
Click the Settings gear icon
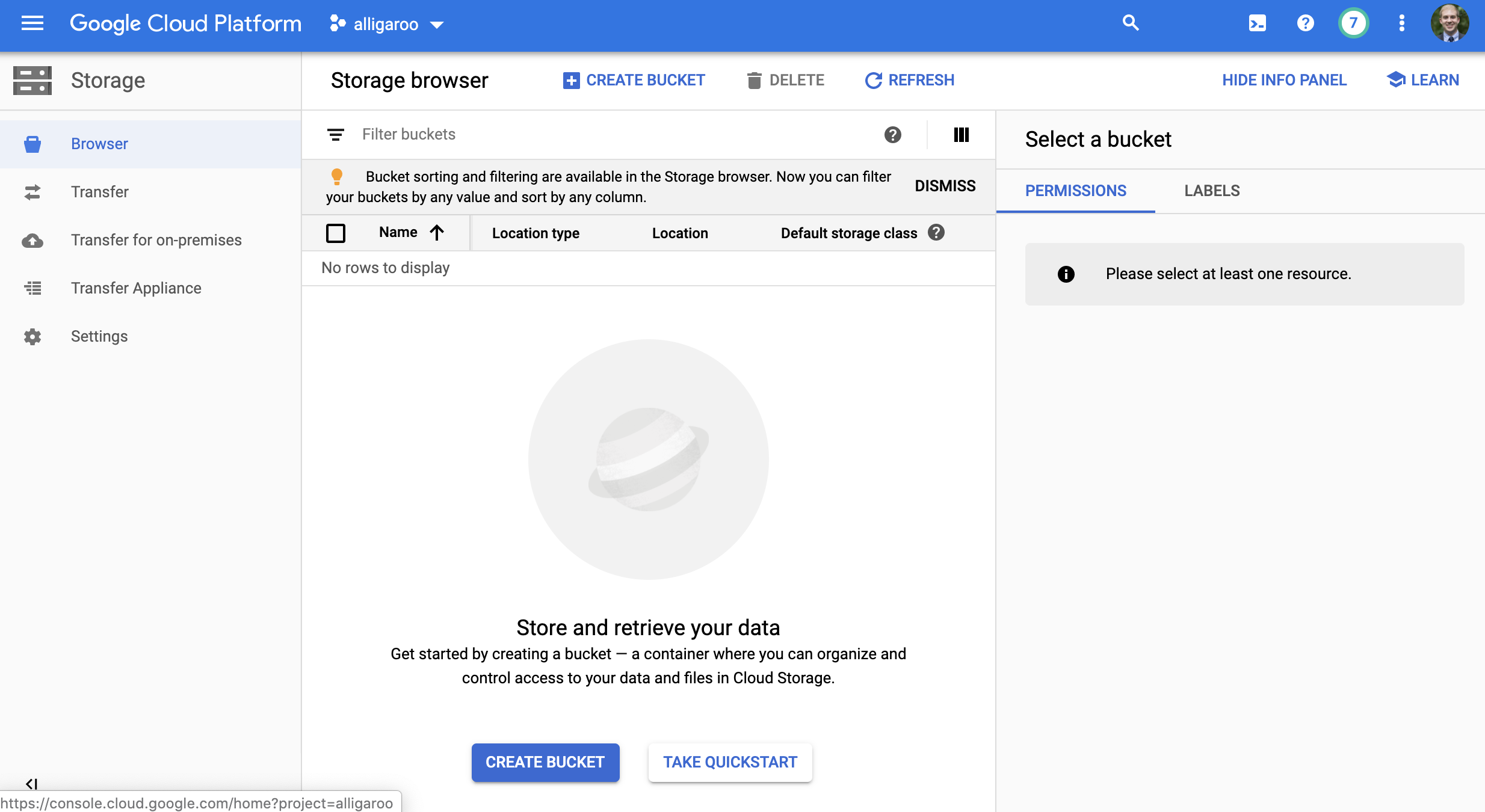[x=32, y=336]
